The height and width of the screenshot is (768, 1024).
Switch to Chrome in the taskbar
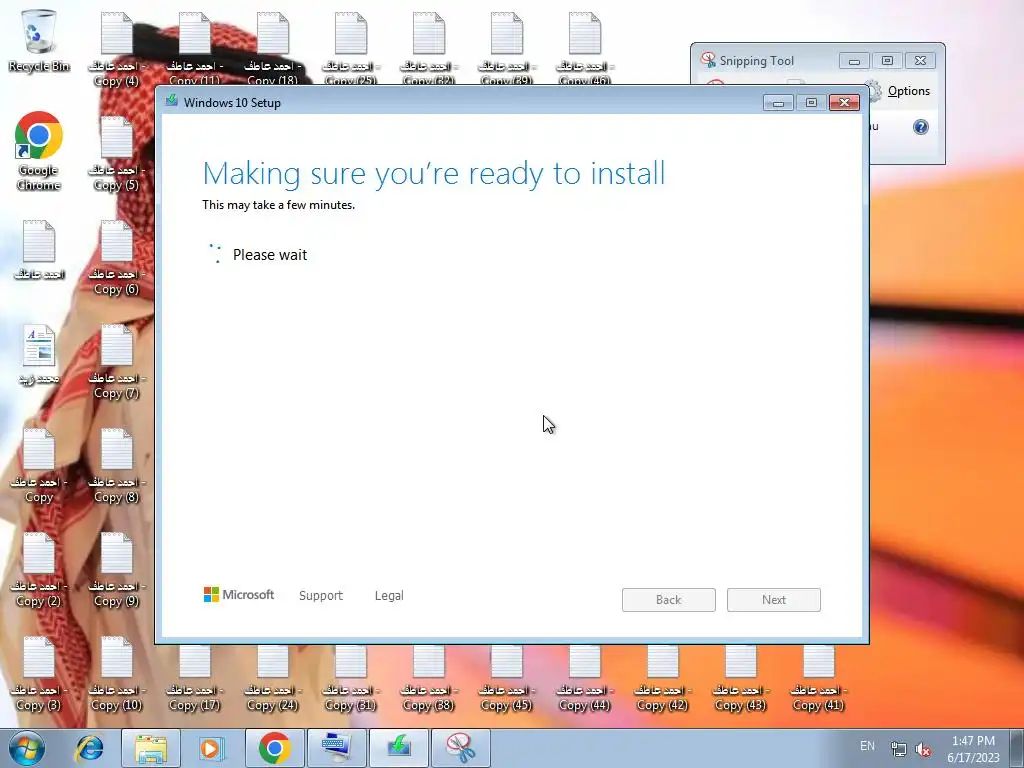click(274, 748)
